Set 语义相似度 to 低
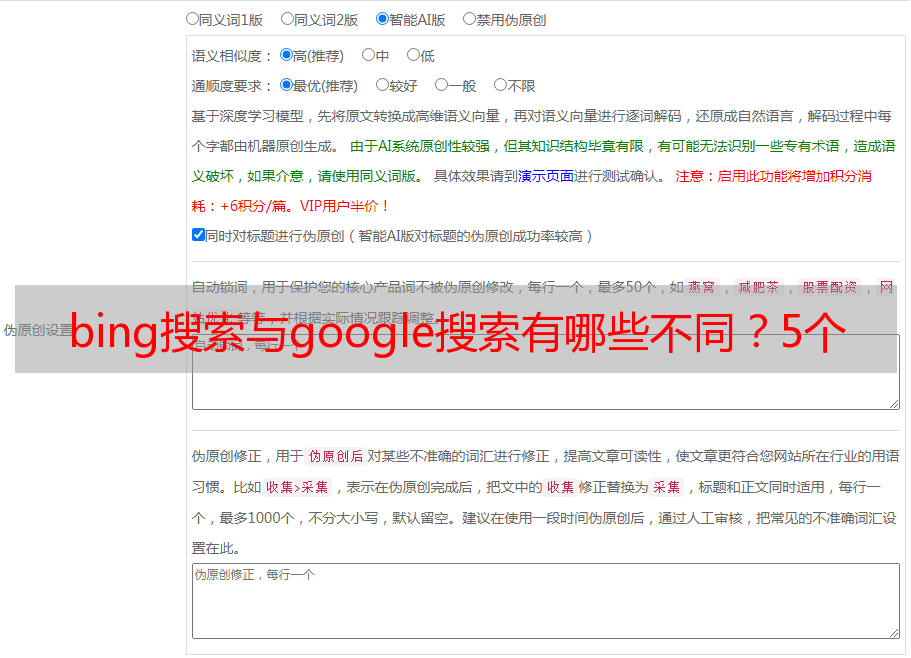The height and width of the screenshot is (658, 911). (x=413, y=55)
